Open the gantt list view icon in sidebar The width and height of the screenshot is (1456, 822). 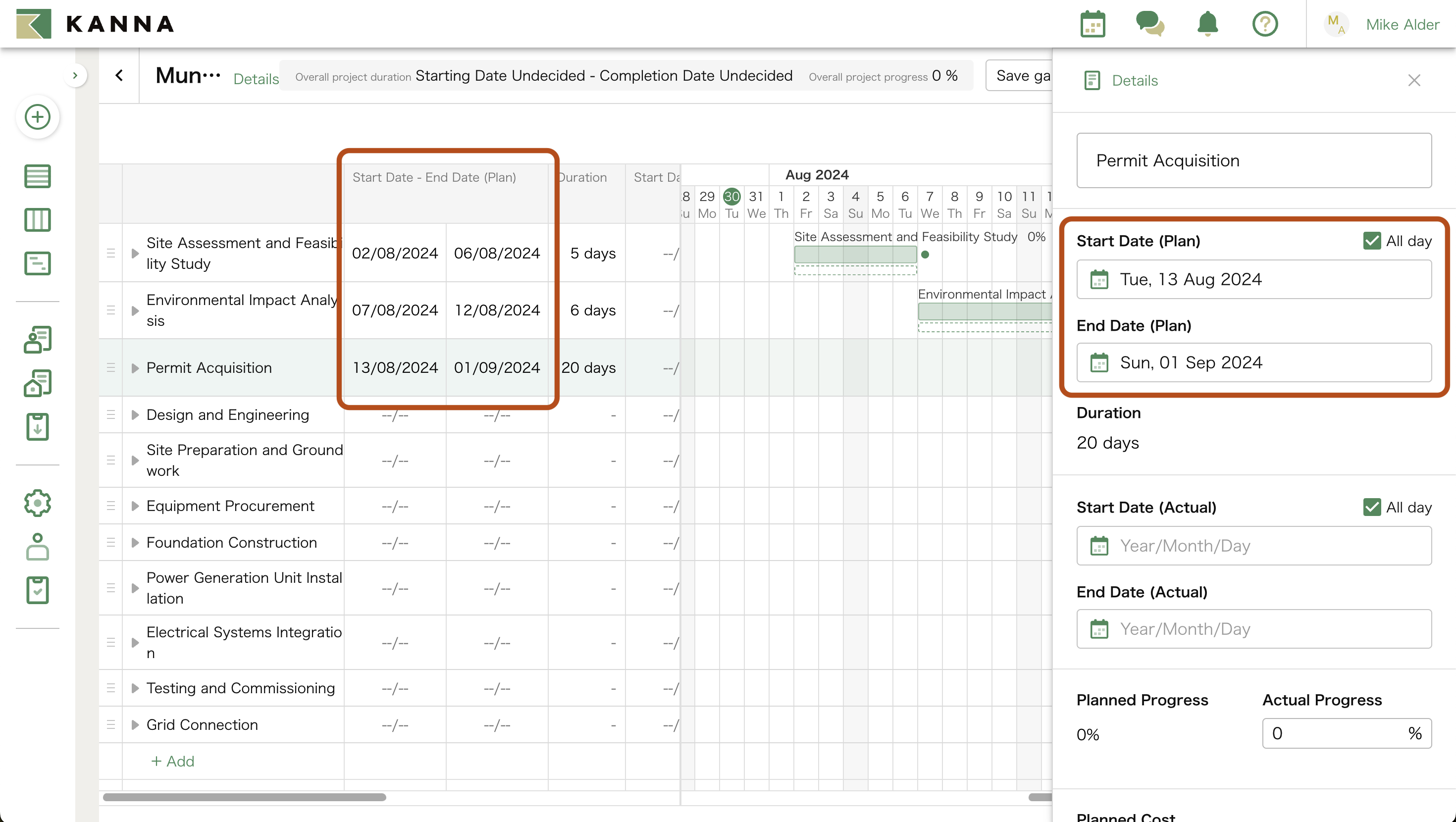tap(37, 176)
